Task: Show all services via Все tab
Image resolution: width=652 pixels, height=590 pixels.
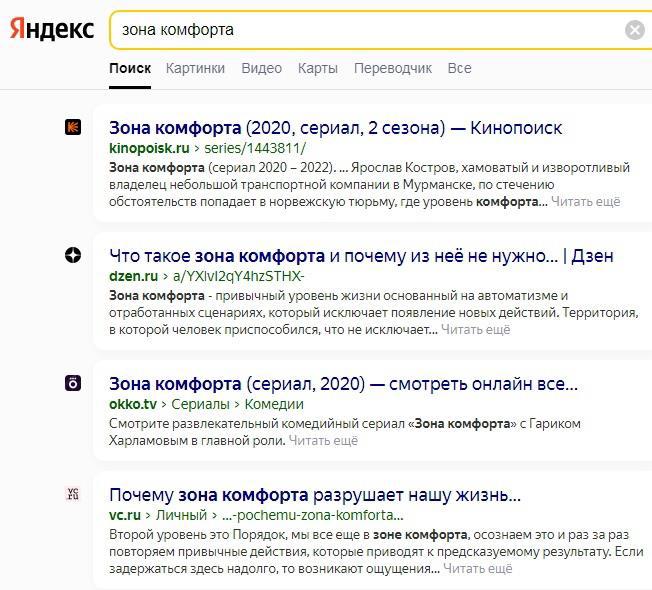Action: pyautogui.click(x=459, y=68)
